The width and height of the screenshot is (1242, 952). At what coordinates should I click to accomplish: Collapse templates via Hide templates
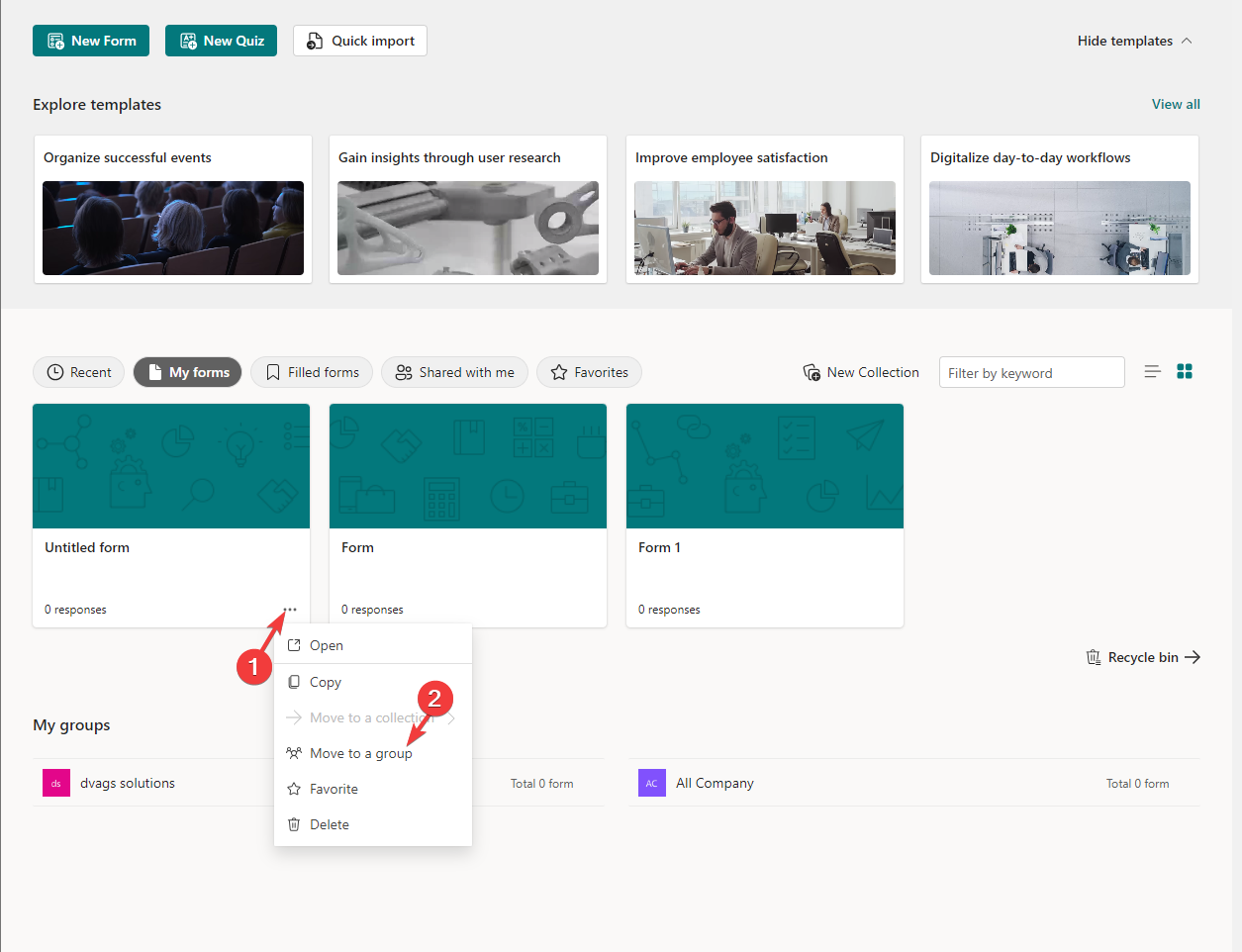(x=1134, y=41)
